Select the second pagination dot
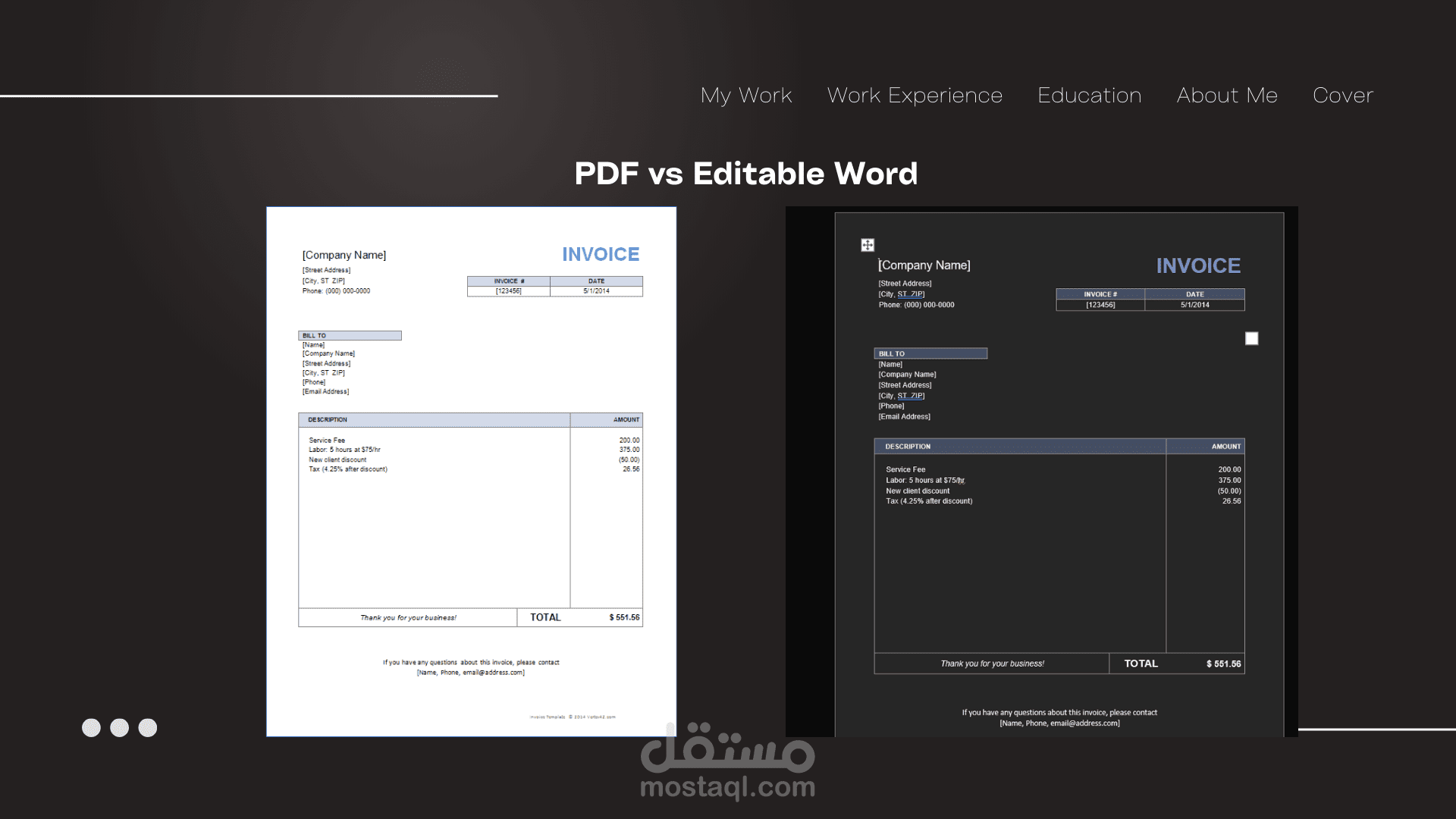 [x=119, y=728]
